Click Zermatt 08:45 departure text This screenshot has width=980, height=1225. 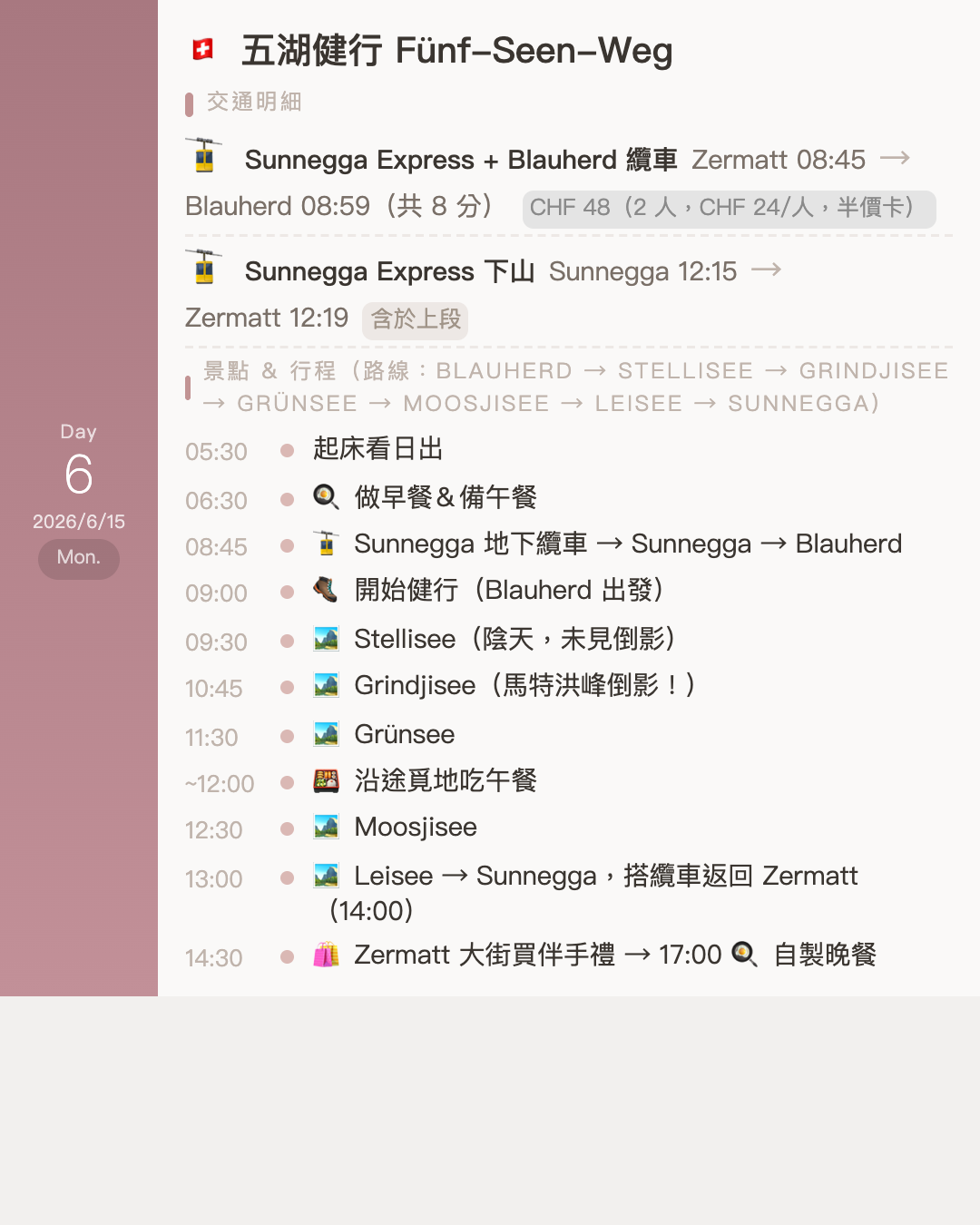779,160
